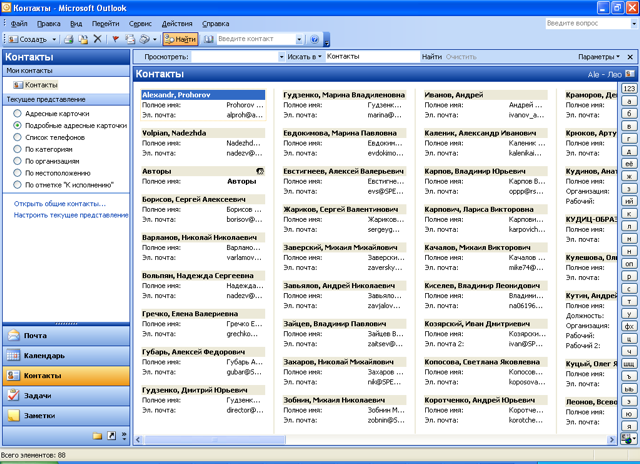Open the Сервис menu
This screenshot has height=464, width=640.
(140, 24)
